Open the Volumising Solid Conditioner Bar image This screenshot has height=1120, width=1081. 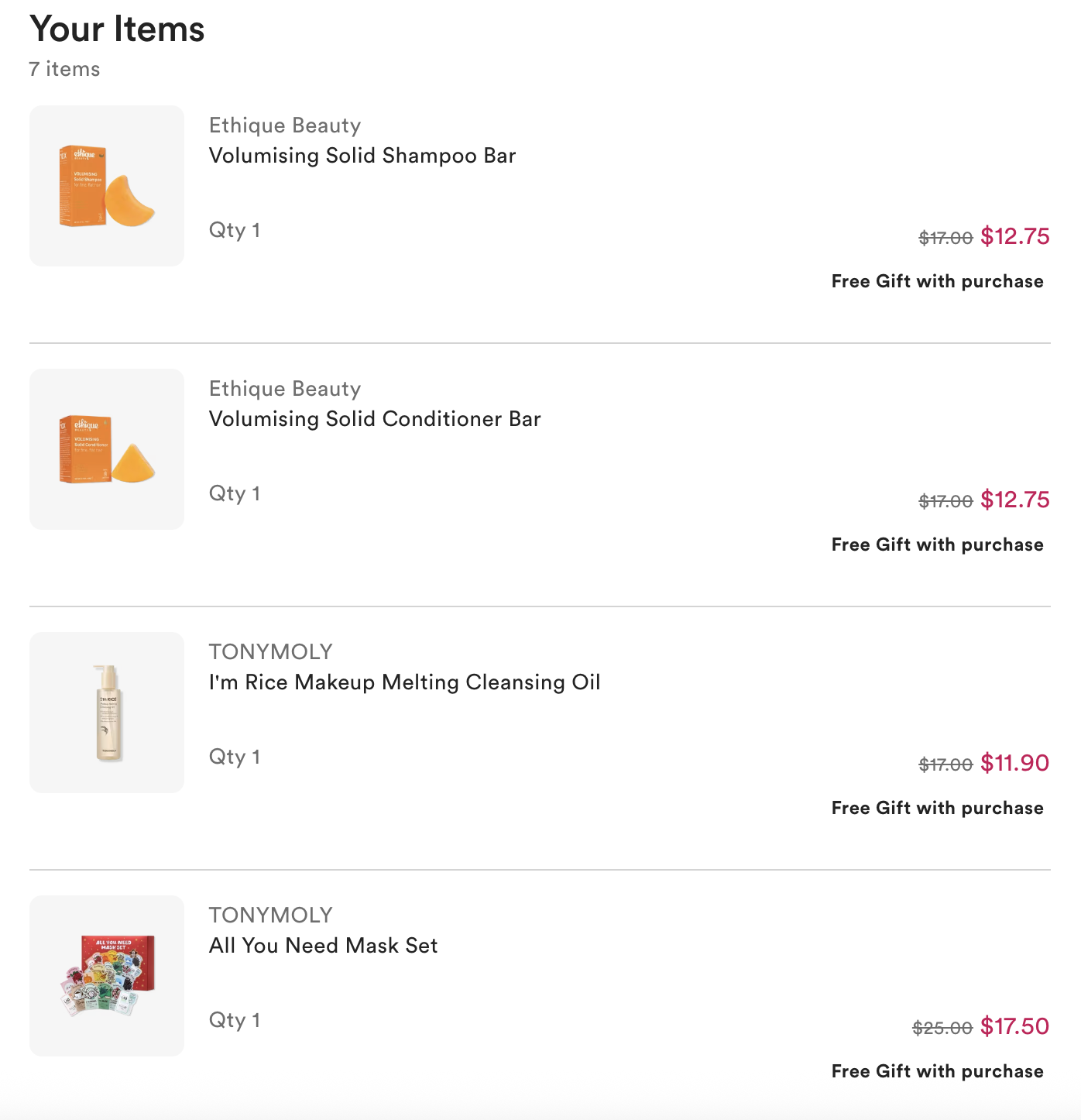pyautogui.click(x=107, y=449)
